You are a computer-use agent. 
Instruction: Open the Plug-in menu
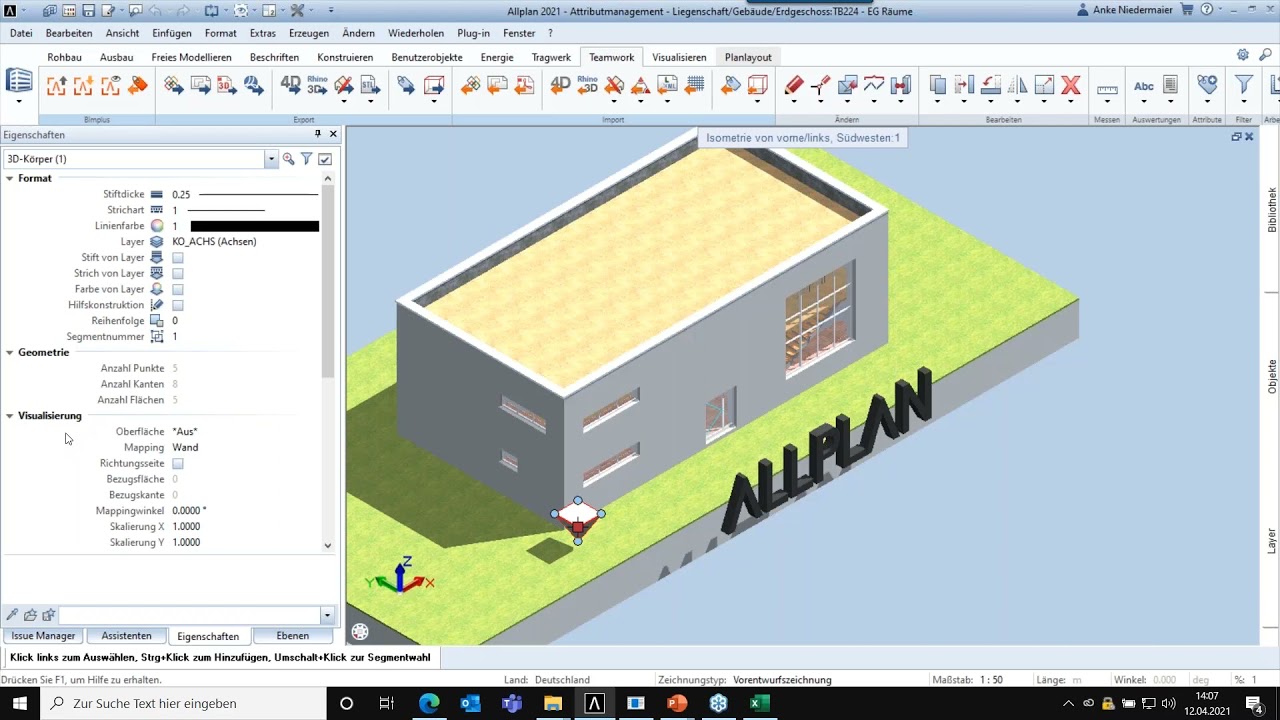[474, 33]
